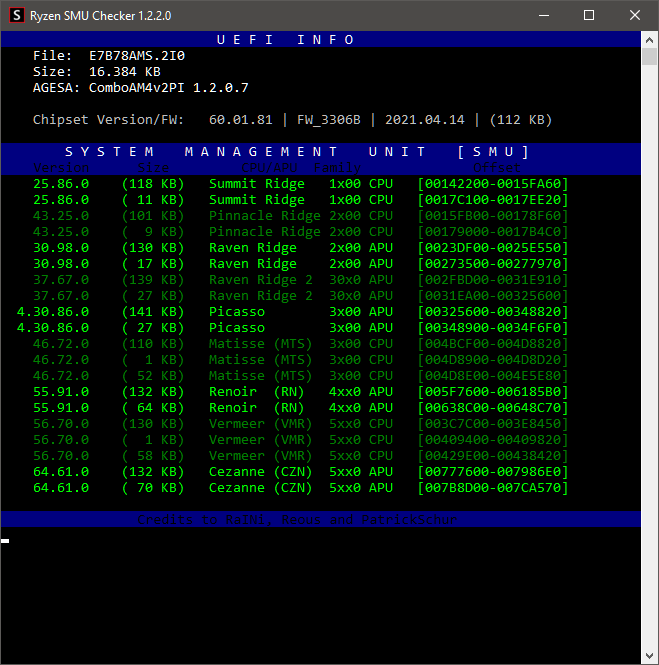Click the Ryzen SMU Checker app icon

(17, 15)
